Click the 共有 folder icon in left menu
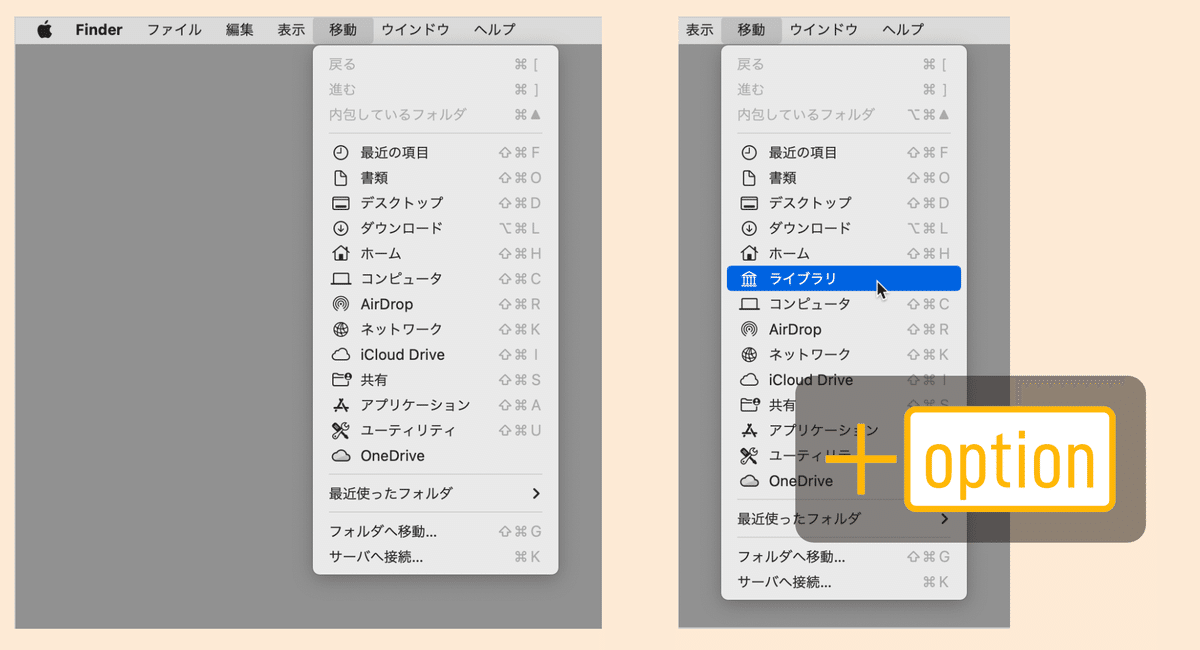This screenshot has width=1200, height=650. 341,380
